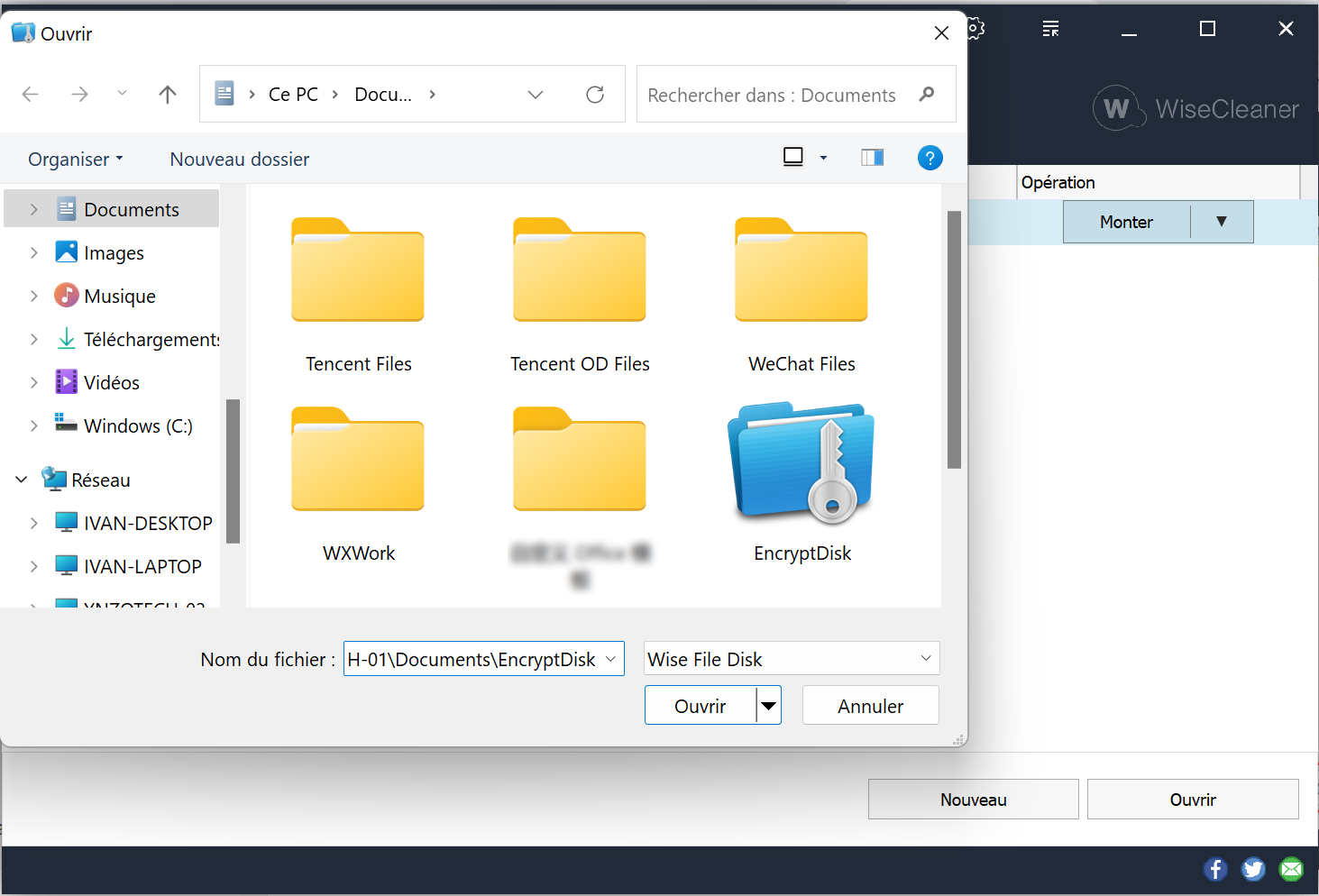Open the Wise File Disk type dropdown
Image resolution: width=1319 pixels, height=896 pixels.
792,659
